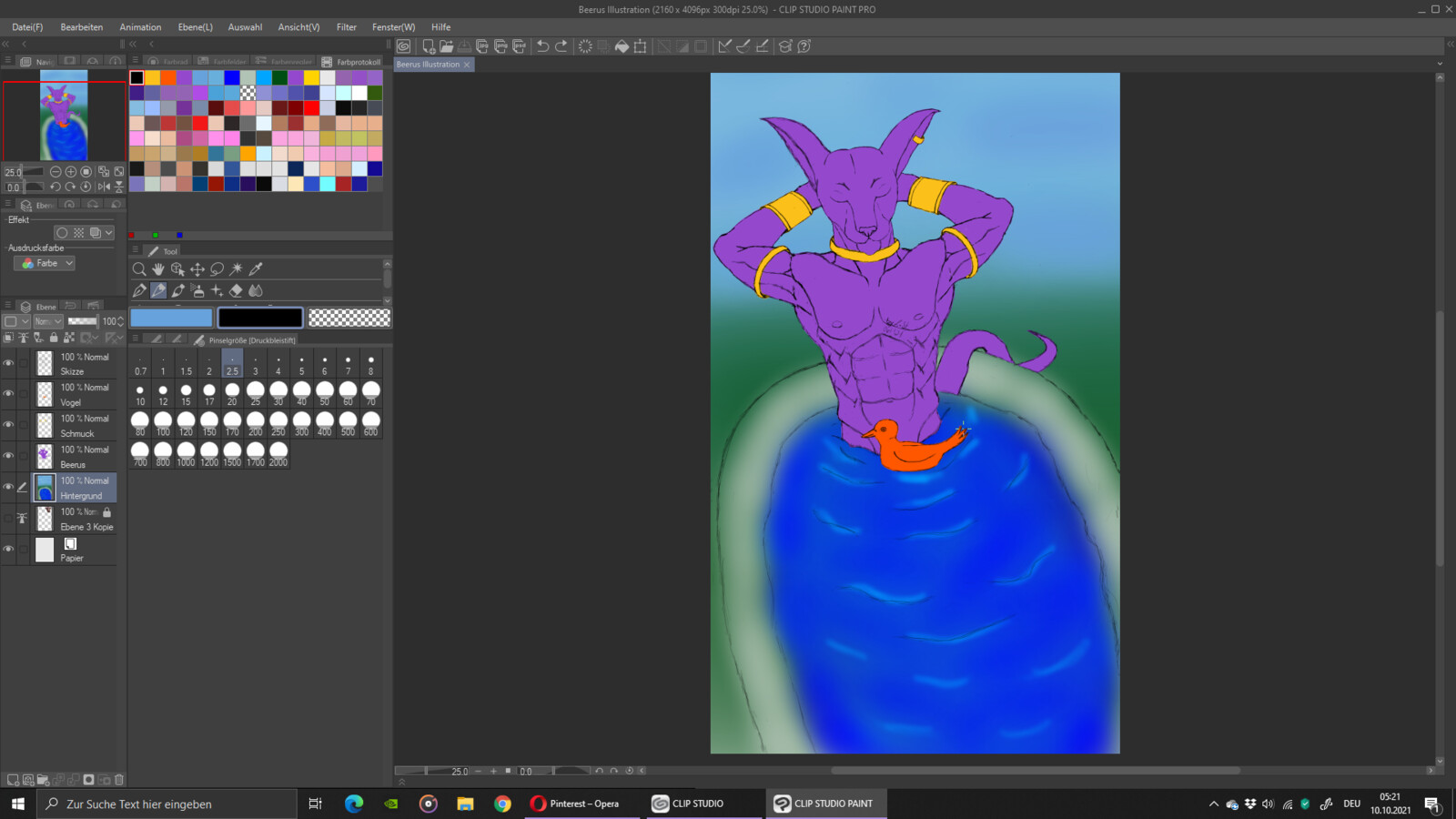Click the Windows Start button

pos(18,804)
